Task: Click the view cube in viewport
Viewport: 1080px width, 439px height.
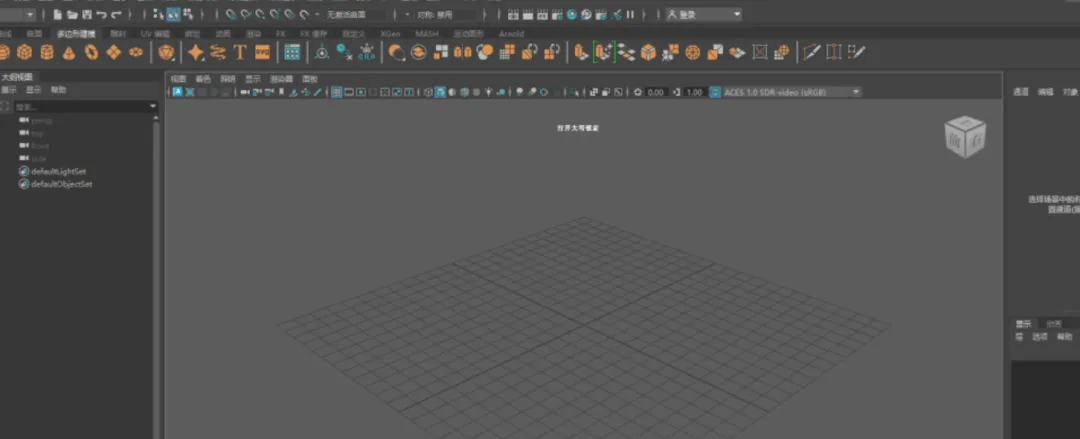Action: (x=965, y=136)
